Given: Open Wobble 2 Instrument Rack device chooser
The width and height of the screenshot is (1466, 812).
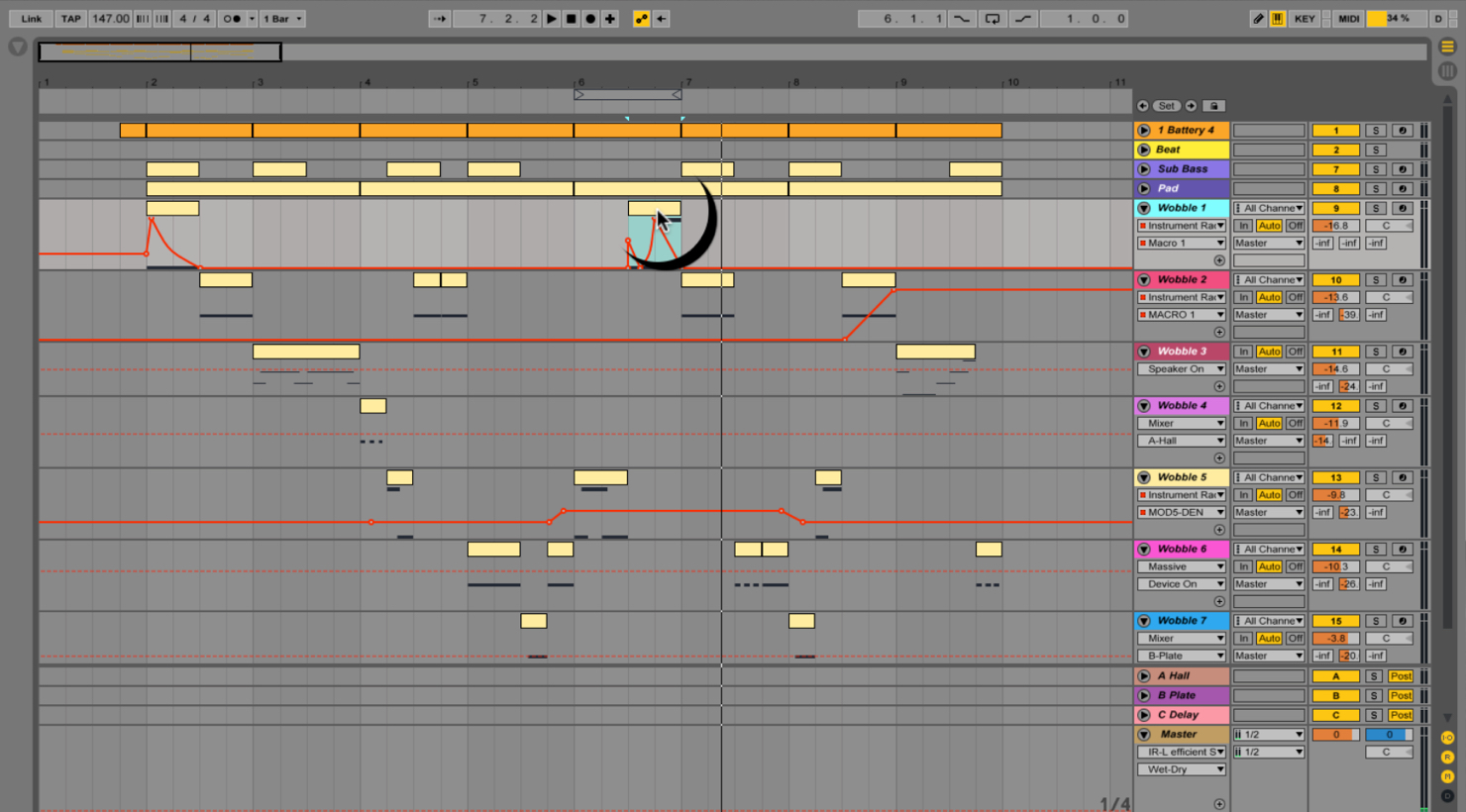Looking at the screenshot, I should tap(1182, 297).
